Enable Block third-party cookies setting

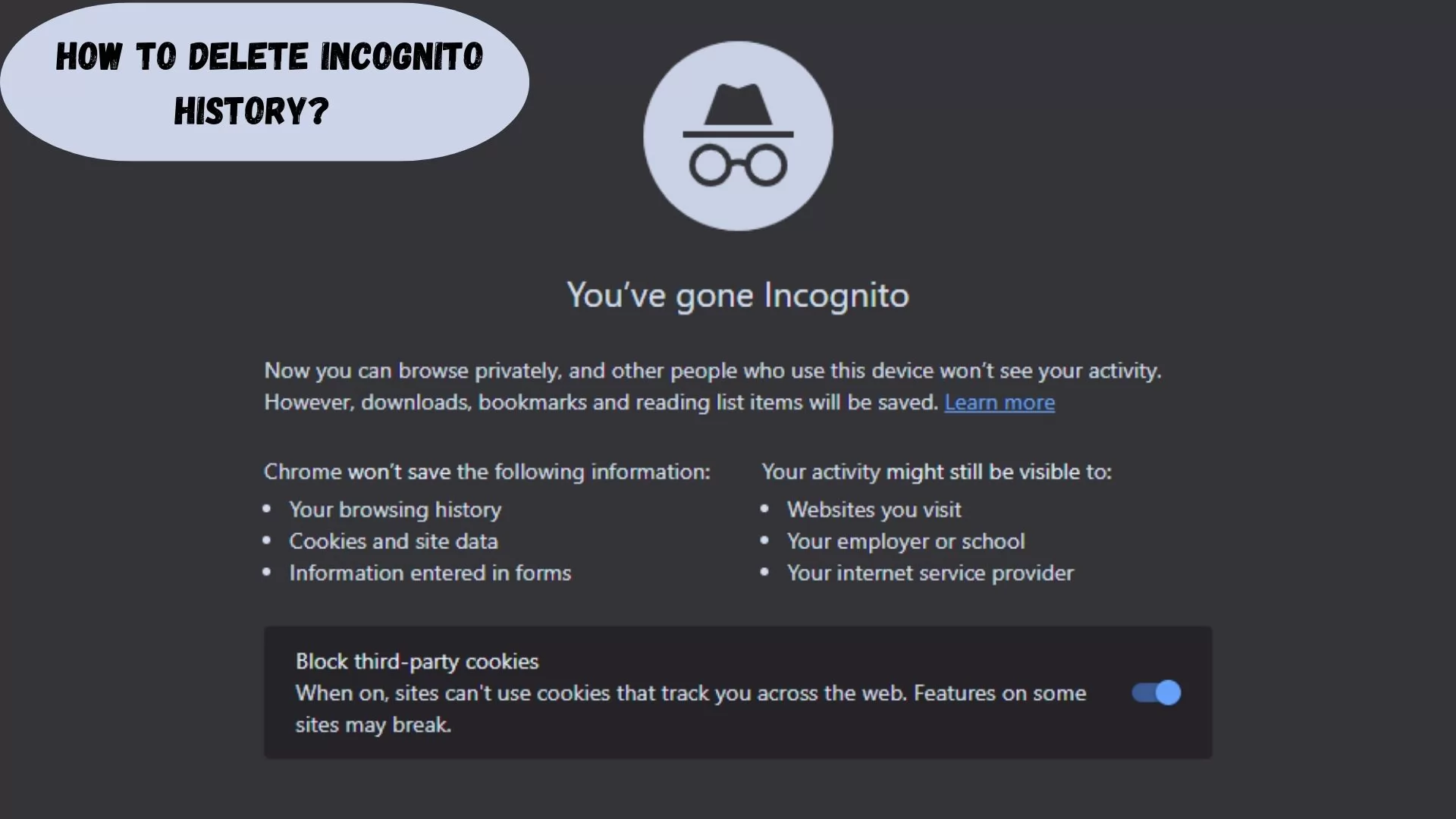1155,692
